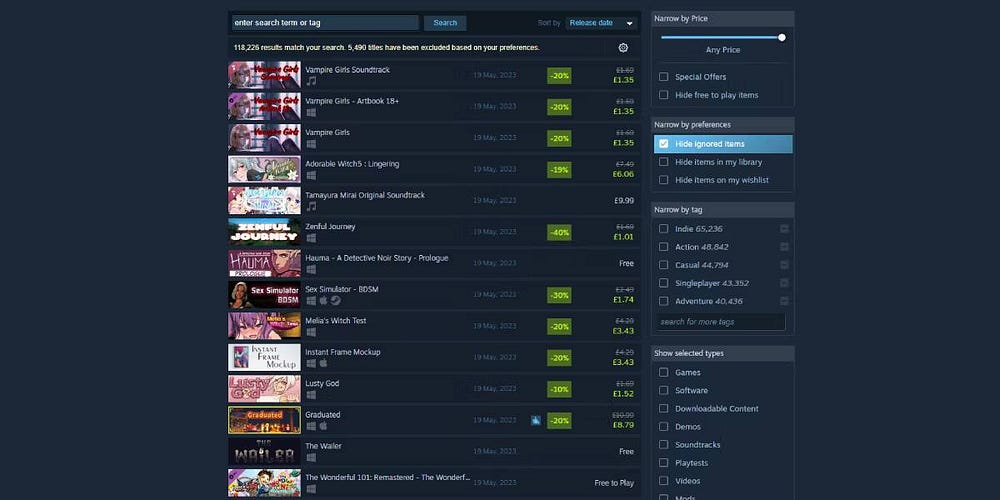The width and height of the screenshot is (1000, 500).
Task: Filter by Downloadable Content type
Action: click(x=664, y=409)
